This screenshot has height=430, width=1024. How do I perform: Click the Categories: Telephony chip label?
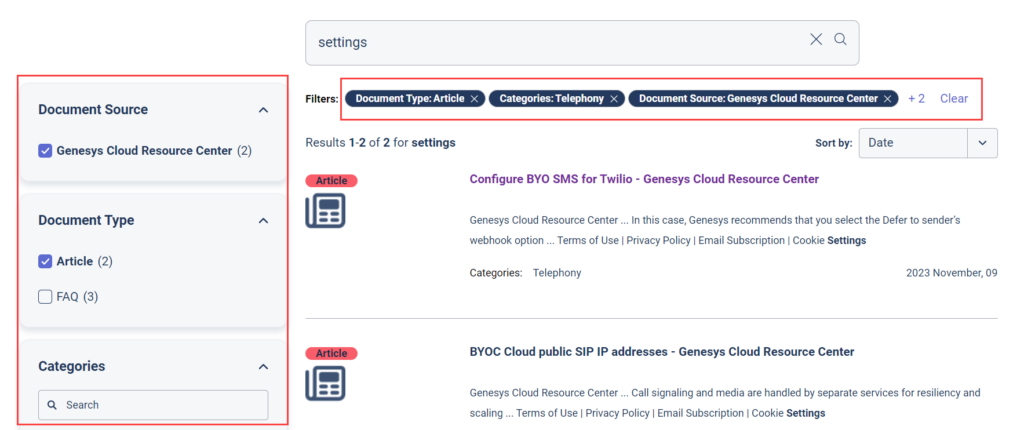[552, 99]
